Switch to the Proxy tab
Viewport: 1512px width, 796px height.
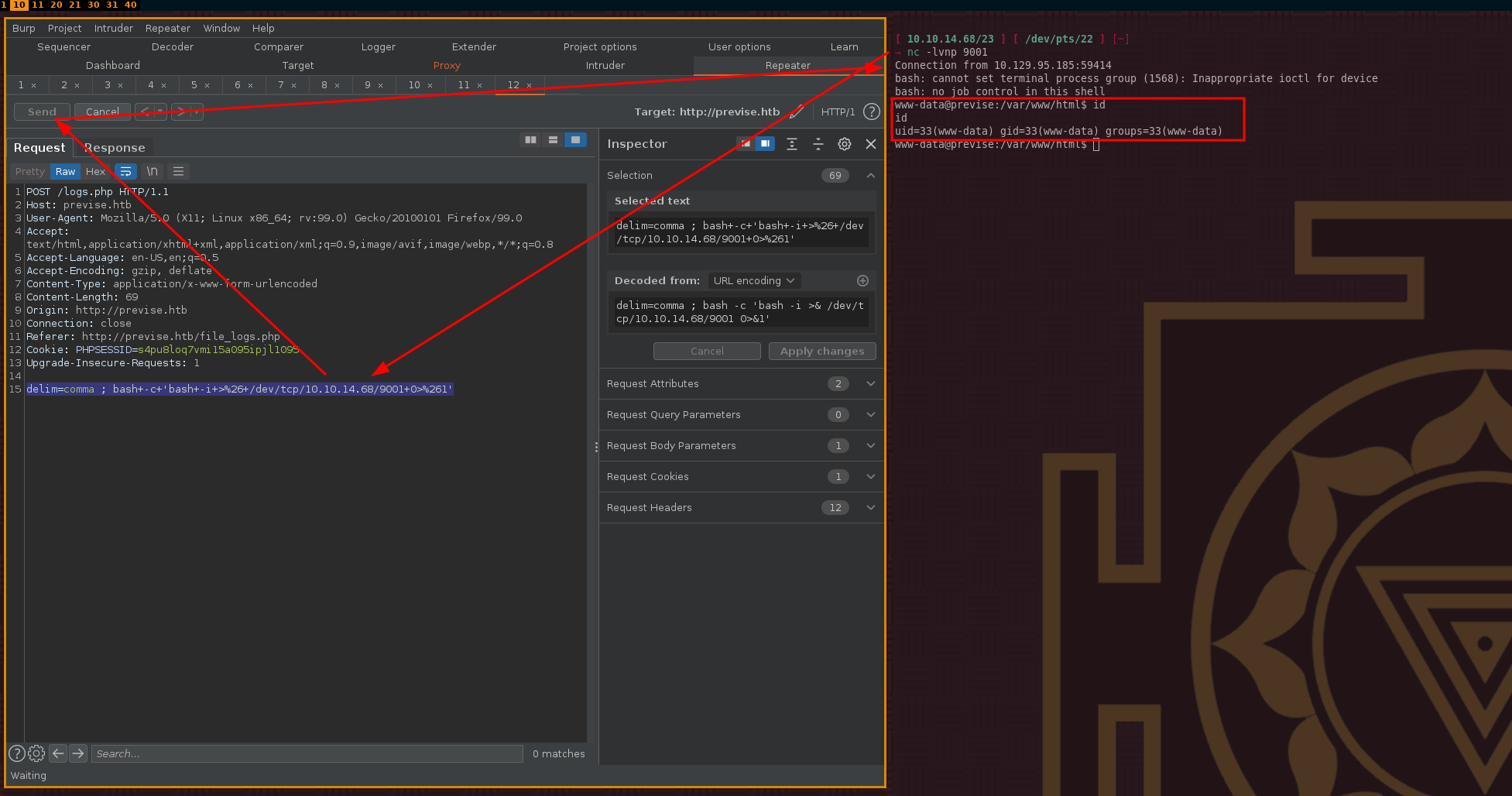coord(447,65)
